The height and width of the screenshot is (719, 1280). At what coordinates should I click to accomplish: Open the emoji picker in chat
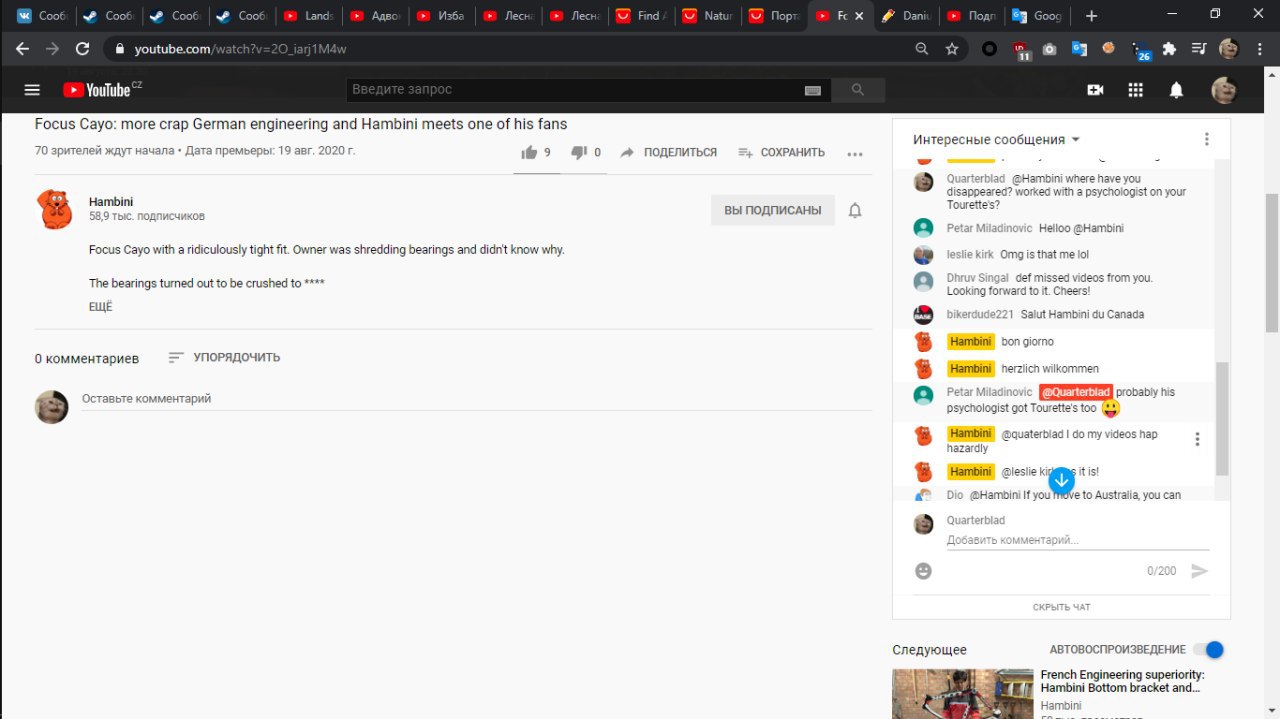[x=924, y=570]
